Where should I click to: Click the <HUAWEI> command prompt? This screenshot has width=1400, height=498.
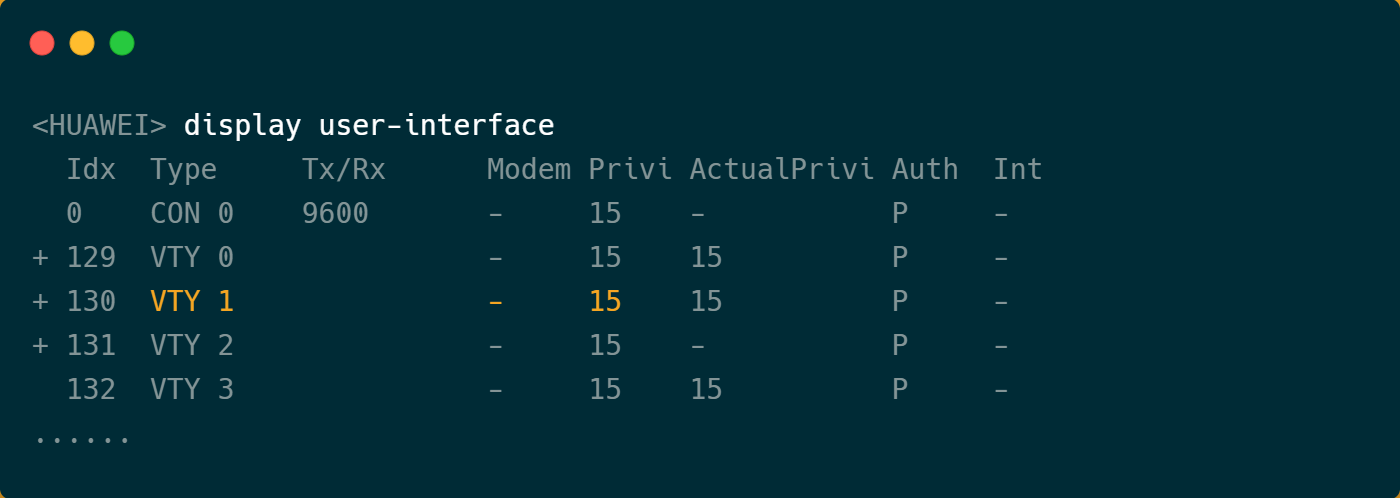[x=99, y=126]
